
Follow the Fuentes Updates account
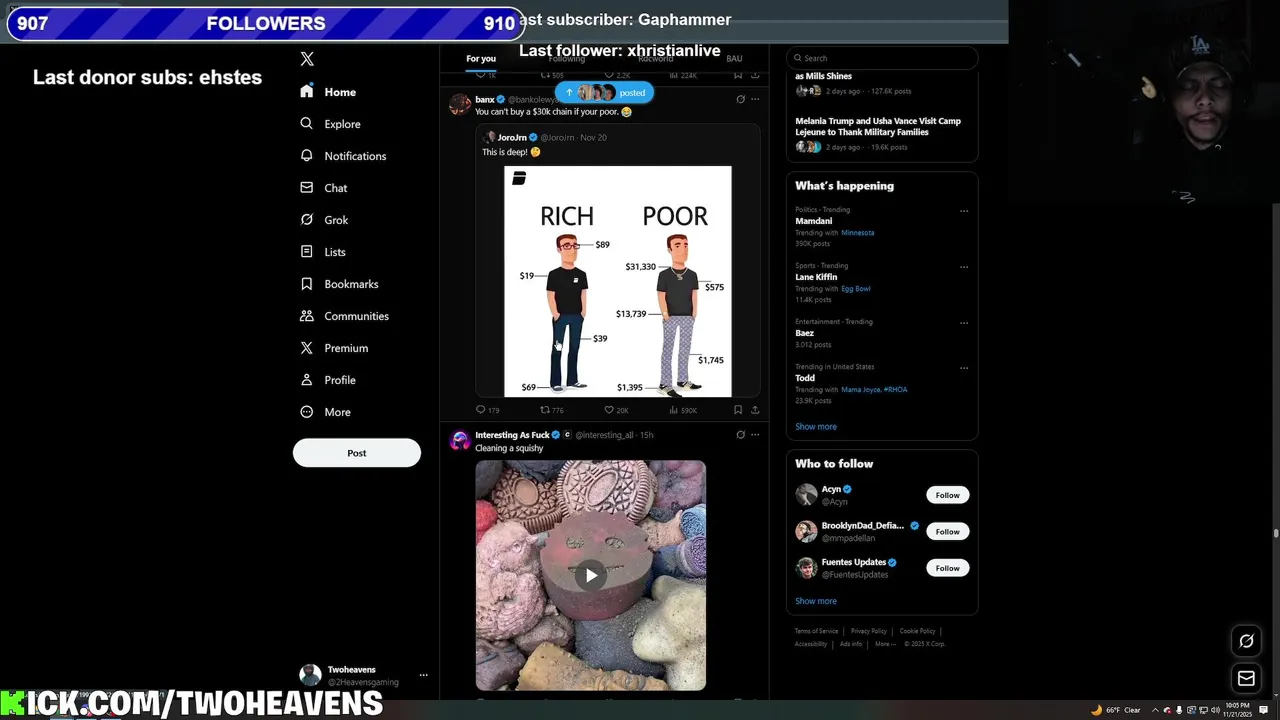tap(947, 568)
